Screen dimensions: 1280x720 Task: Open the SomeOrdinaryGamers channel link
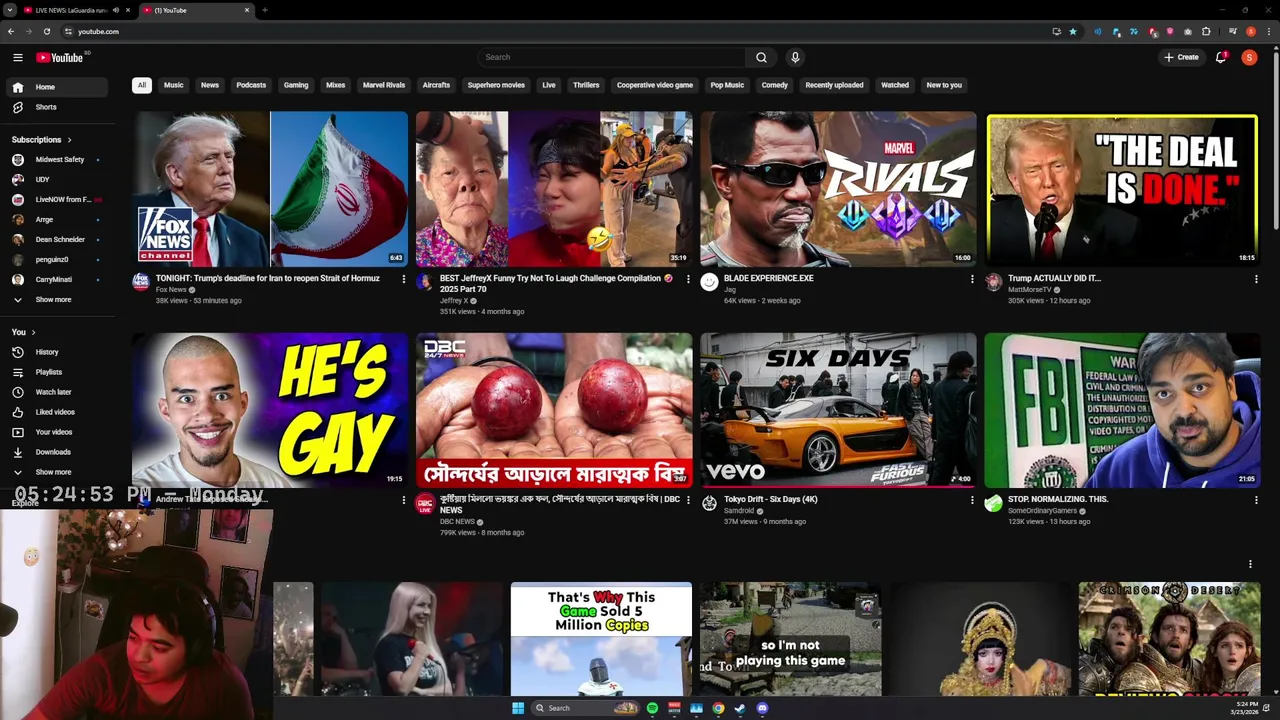[x=1042, y=511]
